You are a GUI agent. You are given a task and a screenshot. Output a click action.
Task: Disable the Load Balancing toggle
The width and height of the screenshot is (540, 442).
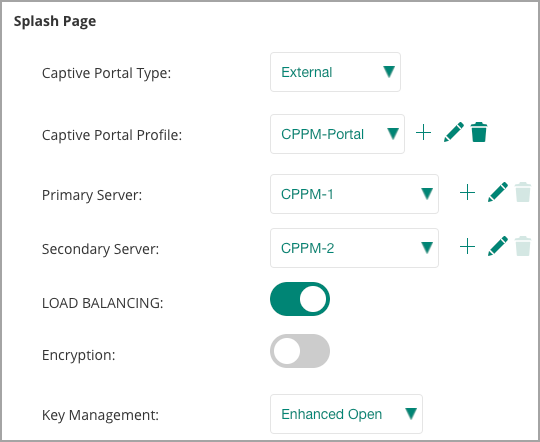[300, 299]
